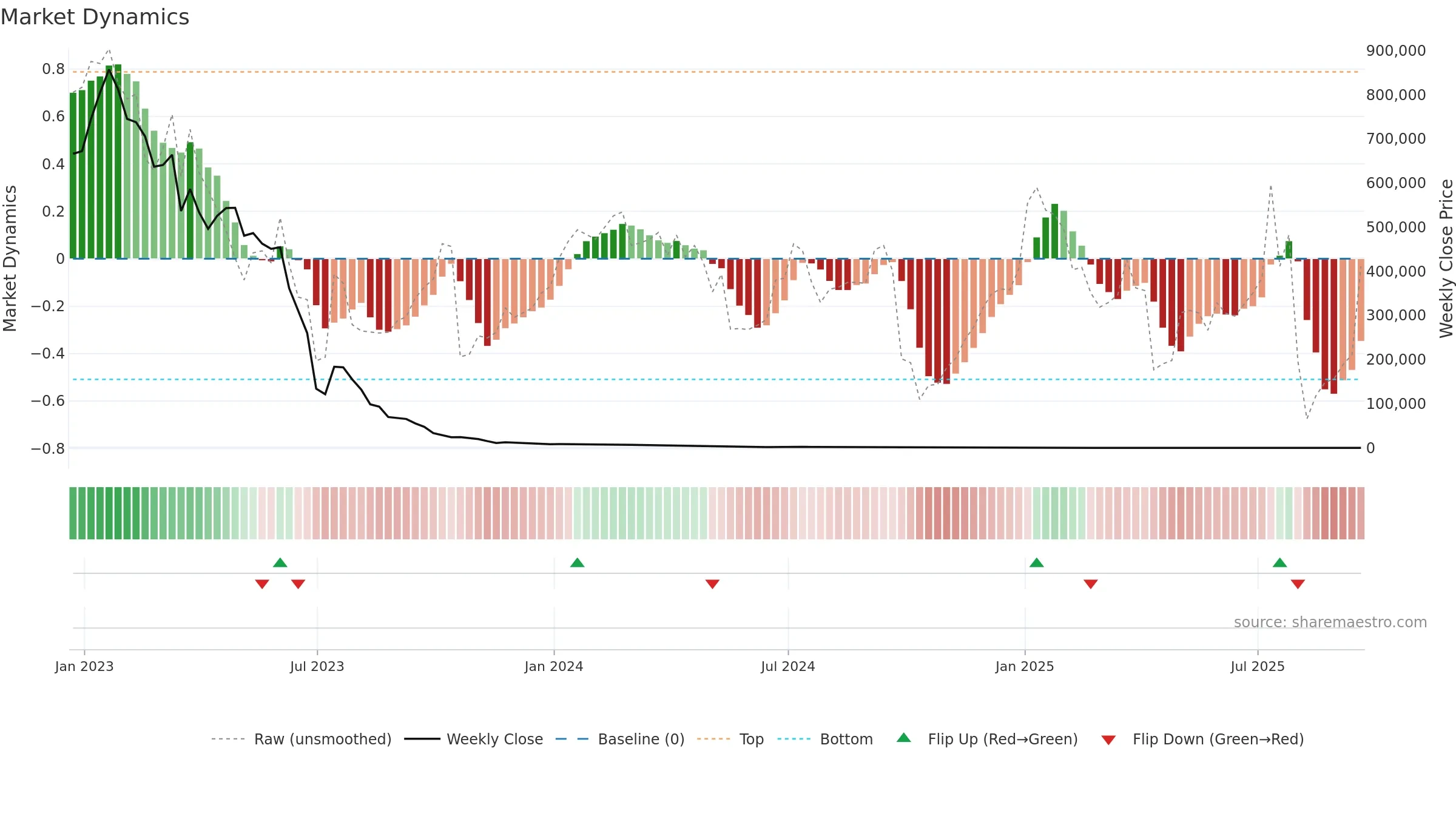This screenshot has height=819, width=1456.
Task: Click the −0.2 left axis tick label
Action: click(x=48, y=306)
